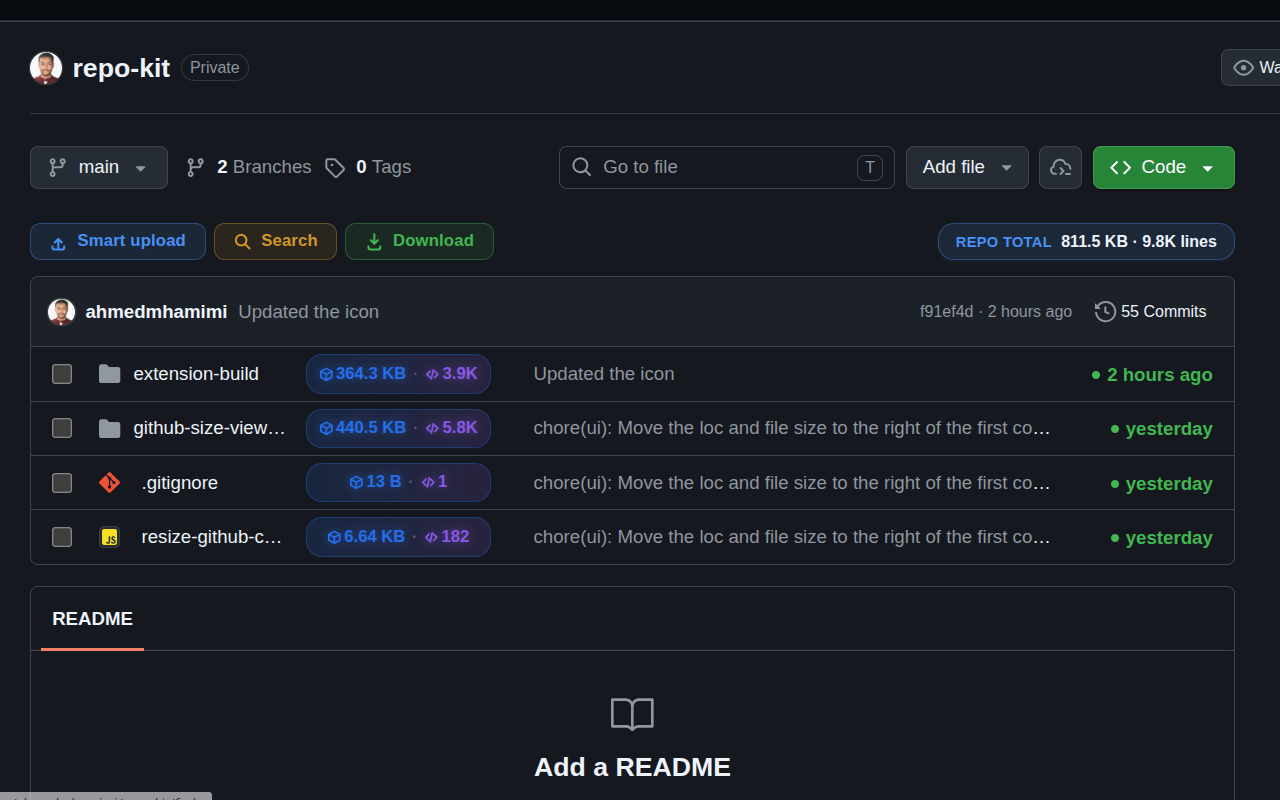
Task: Tick the checkbox for extension-build
Action: click(x=62, y=374)
